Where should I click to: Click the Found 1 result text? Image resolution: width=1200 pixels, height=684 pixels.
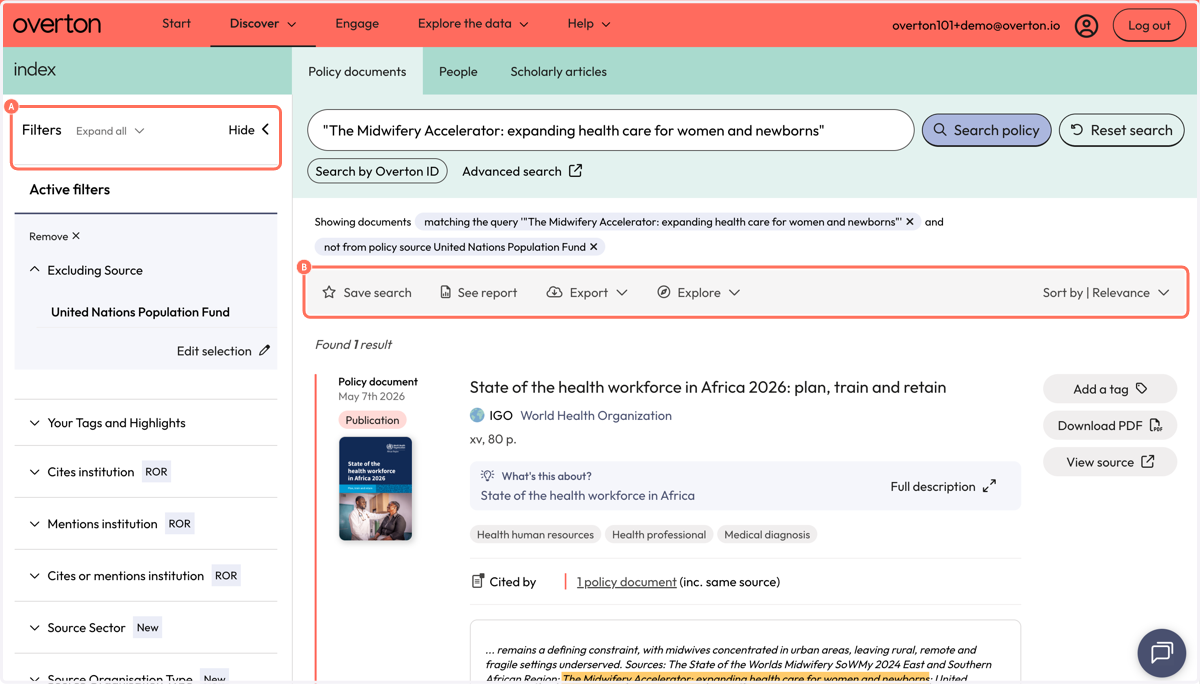[x=353, y=344]
